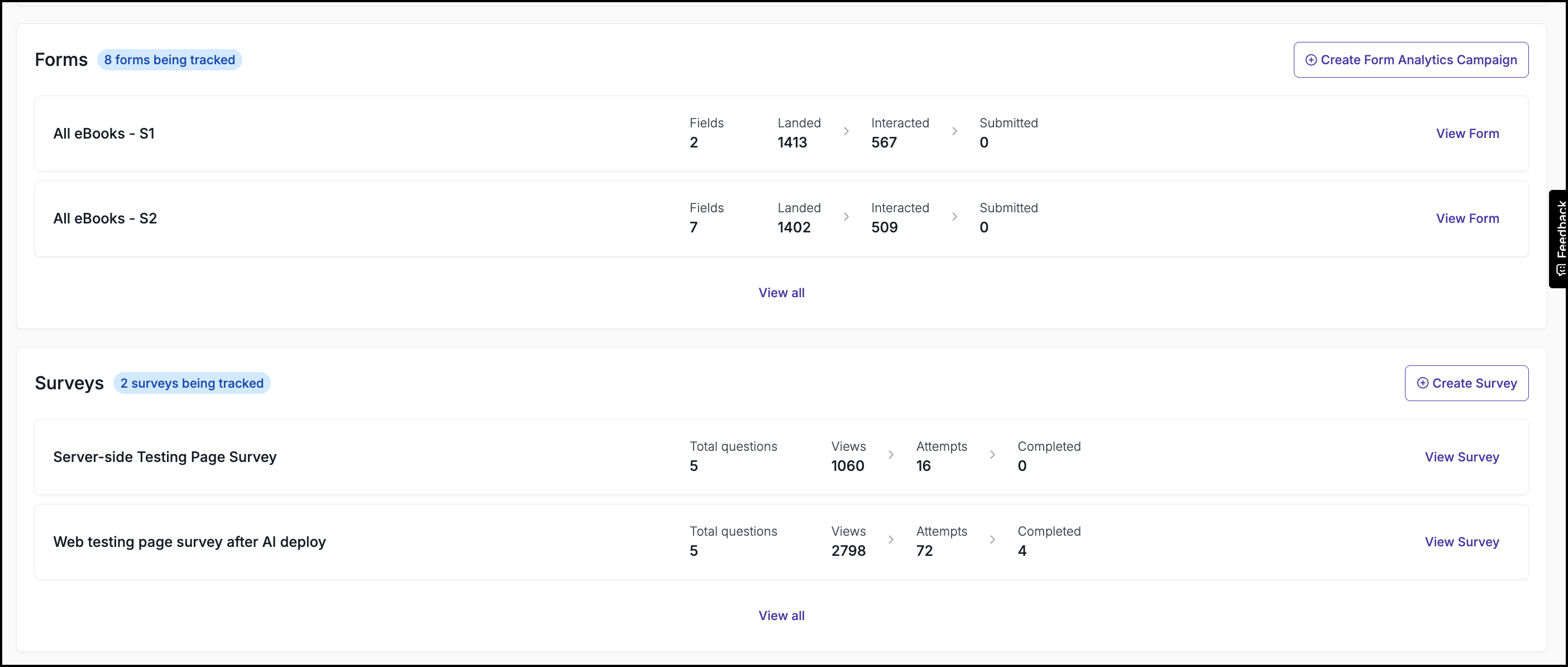Click Interacted value 567

(884, 142)
